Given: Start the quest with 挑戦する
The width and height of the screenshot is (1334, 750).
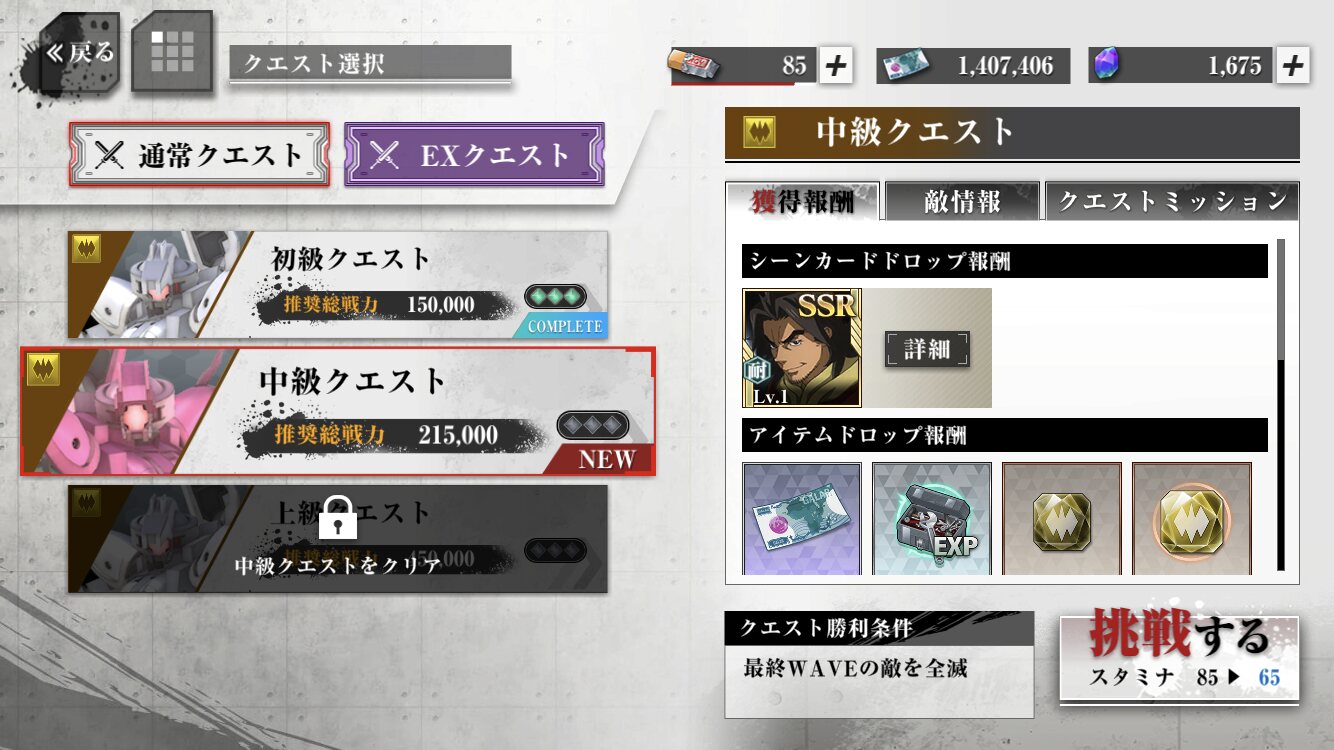Looking at the screenshot, I should tap(1179, 658).
